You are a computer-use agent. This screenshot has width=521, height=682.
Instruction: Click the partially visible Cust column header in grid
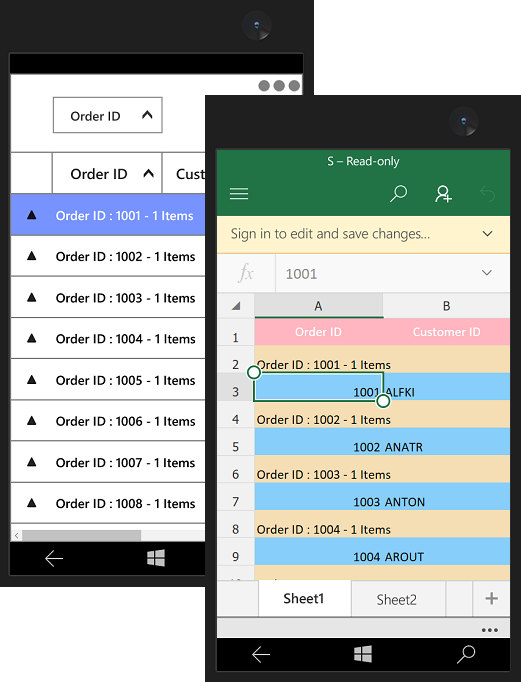184,174
